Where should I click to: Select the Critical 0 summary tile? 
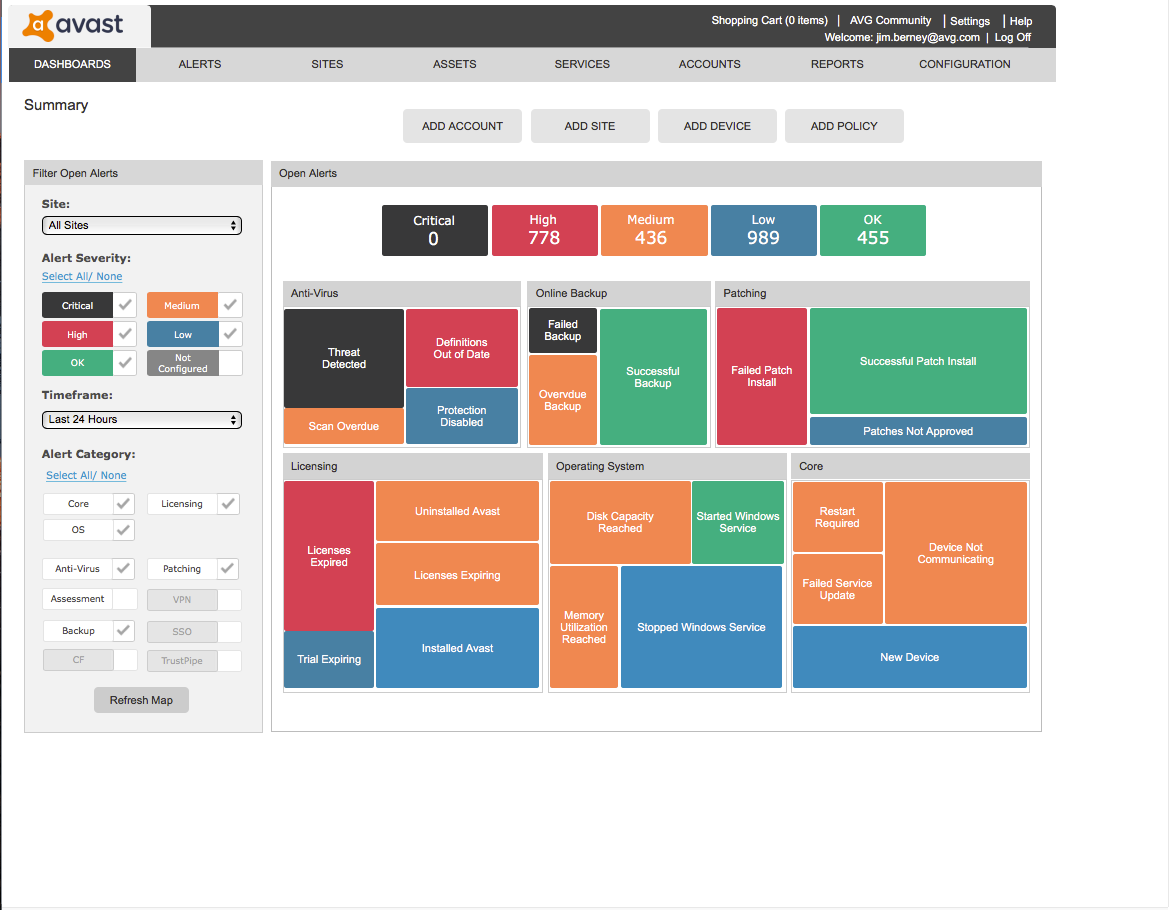[435, 230]
